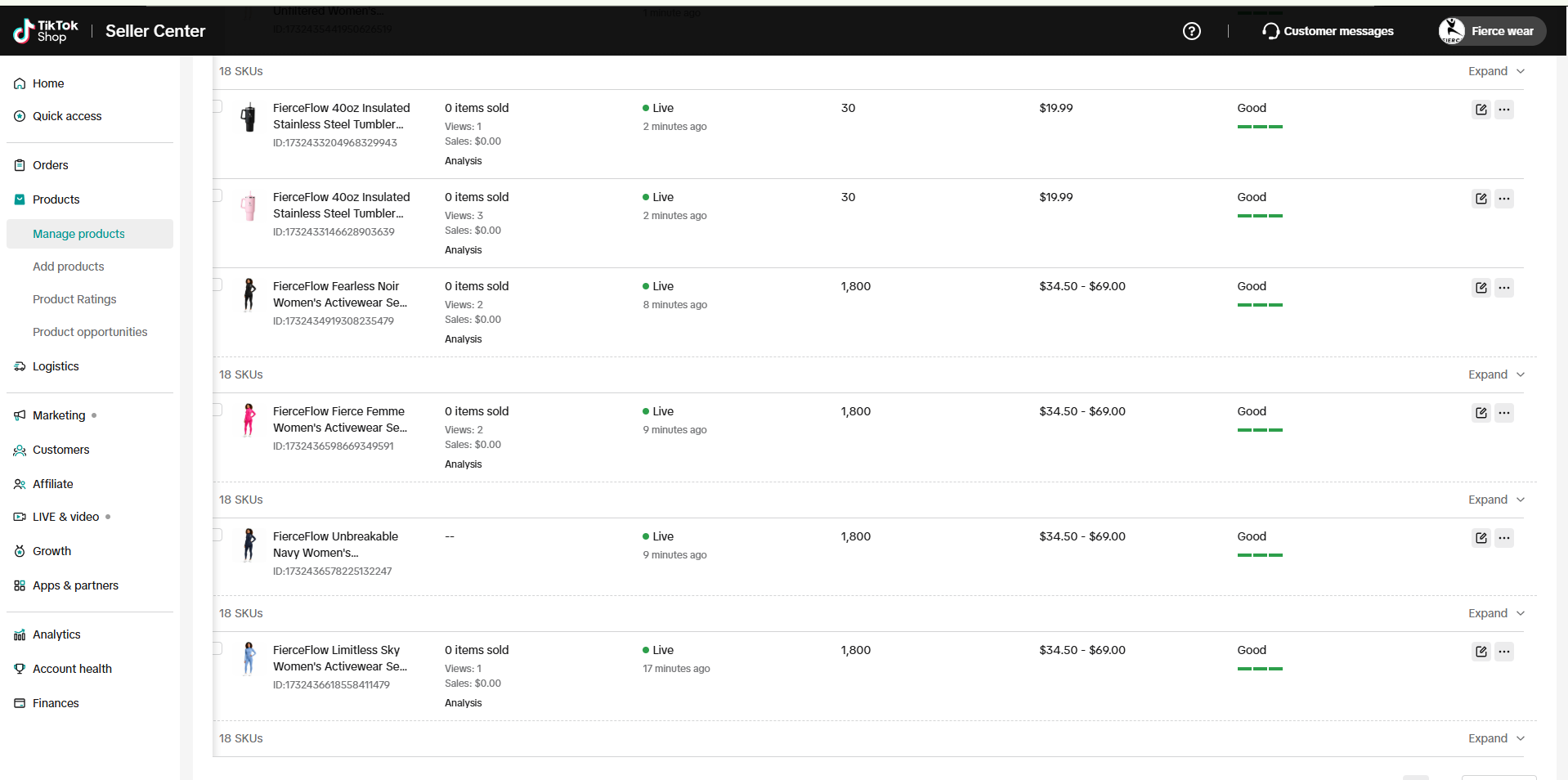Click the Home sidebar icon
The height and width of the screenshot is (780, 1568).
tap(20, 83)
